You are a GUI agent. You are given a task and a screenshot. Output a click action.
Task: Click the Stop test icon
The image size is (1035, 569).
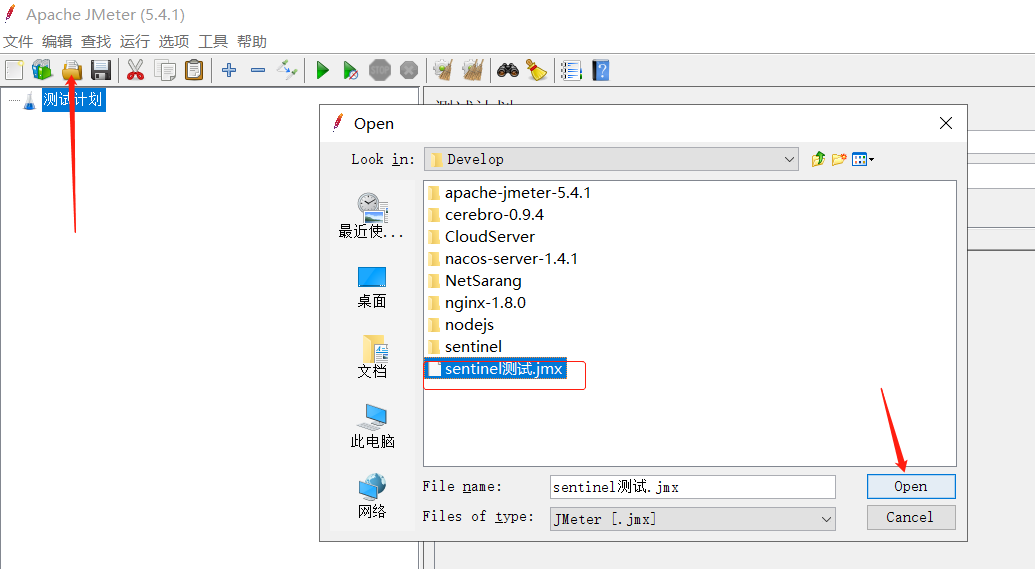point(380,70)
